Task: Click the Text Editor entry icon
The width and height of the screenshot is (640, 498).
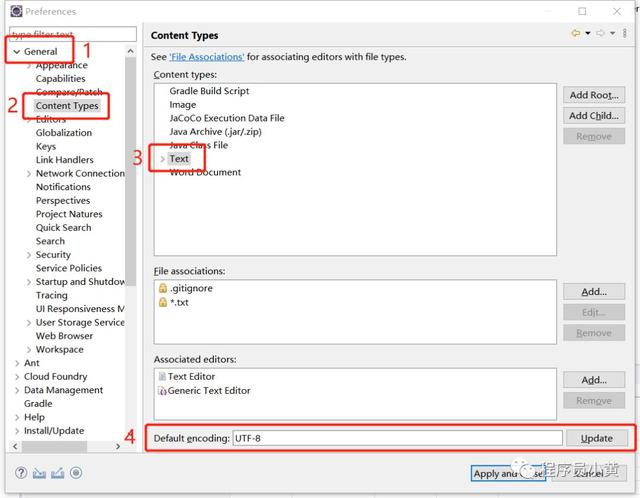Action: click(x=162, y=376)
